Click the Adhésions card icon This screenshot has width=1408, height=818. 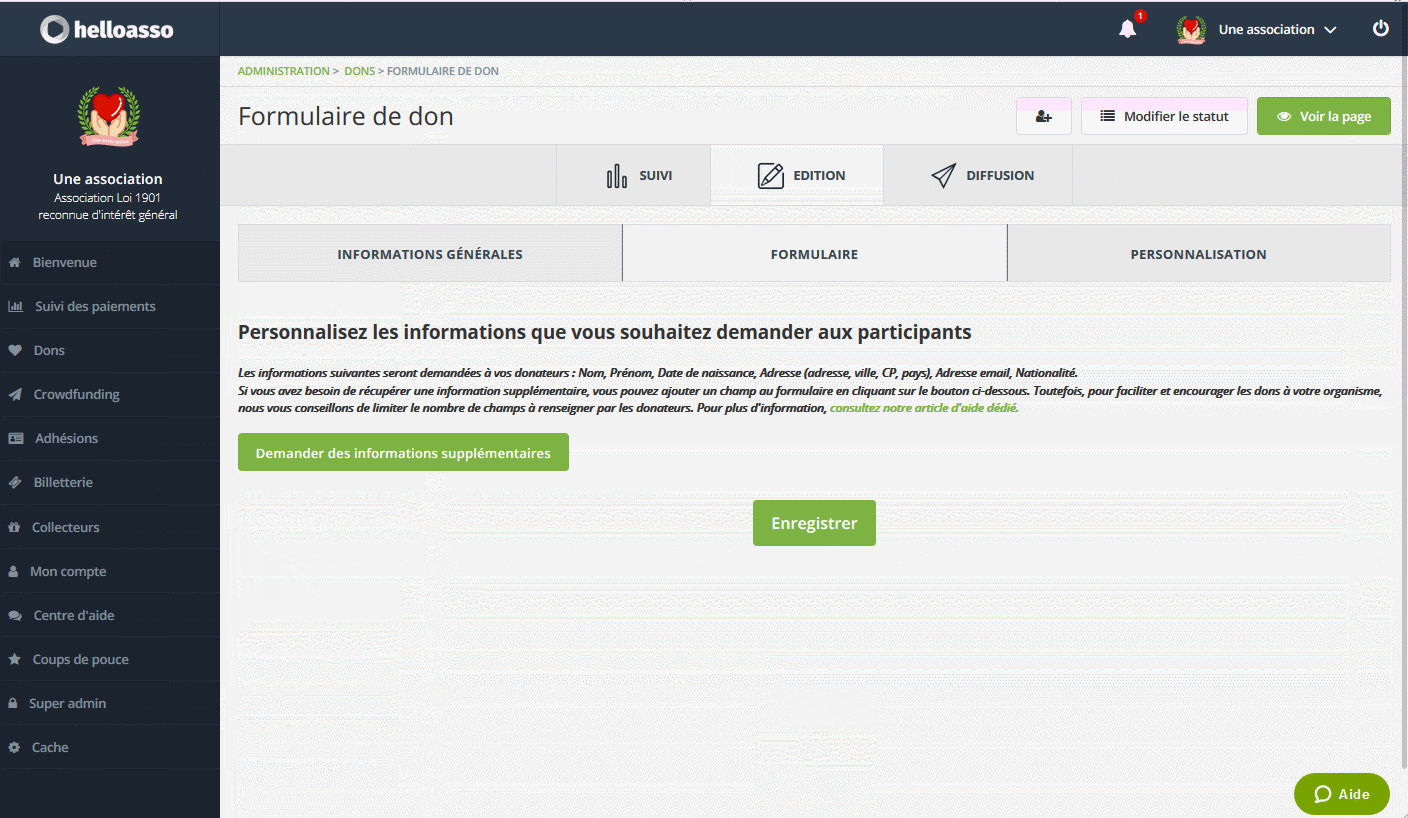coord(16,438)
